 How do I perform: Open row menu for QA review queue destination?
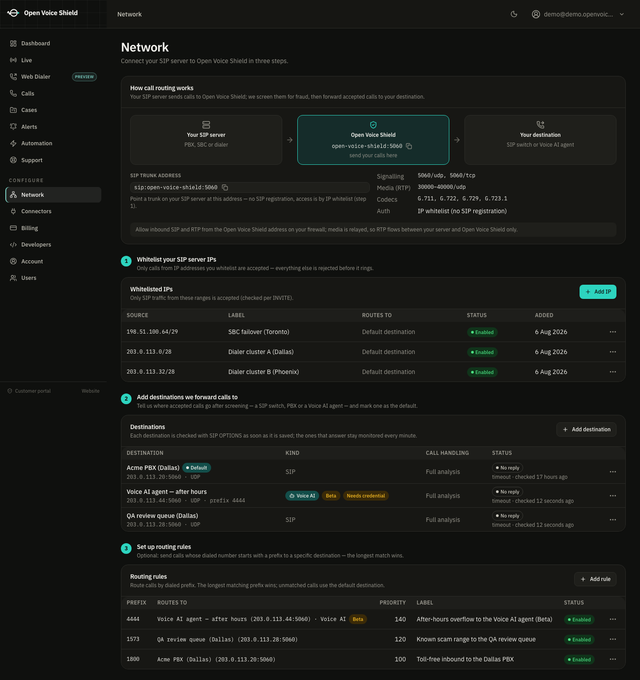(613, 520)
